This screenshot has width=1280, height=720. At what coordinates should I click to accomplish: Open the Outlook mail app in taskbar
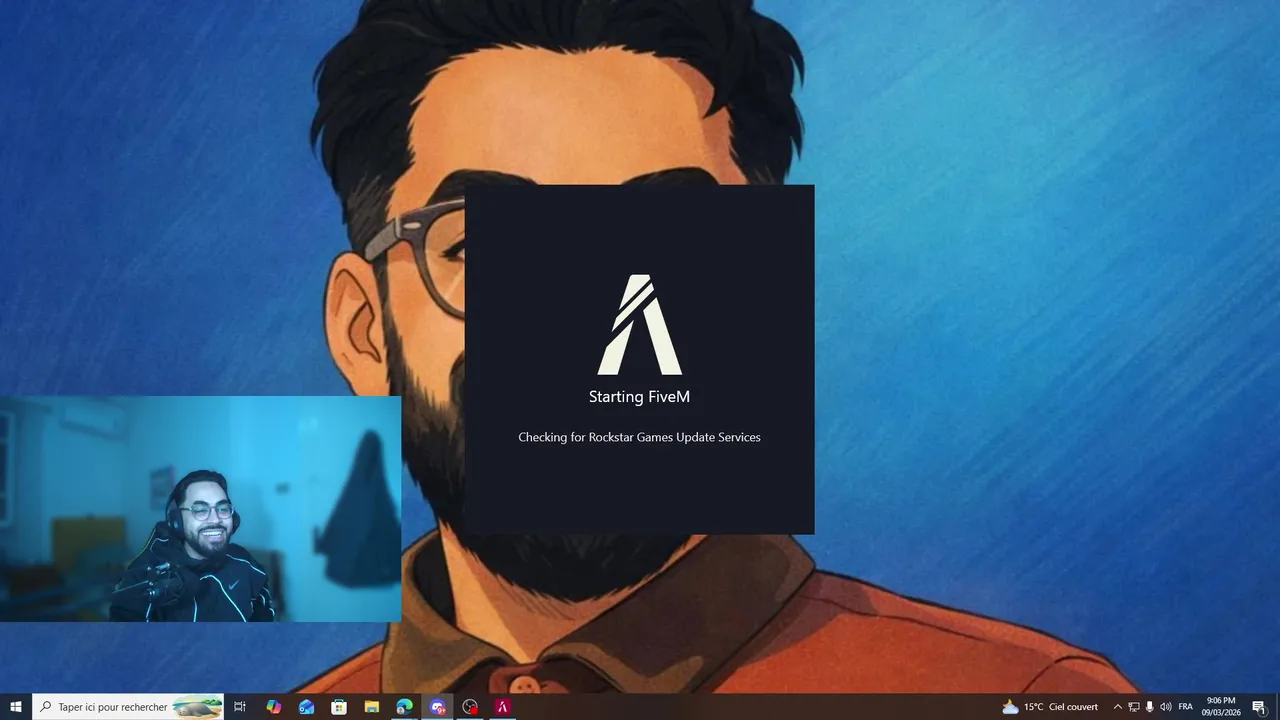click(x=306, y=707)
